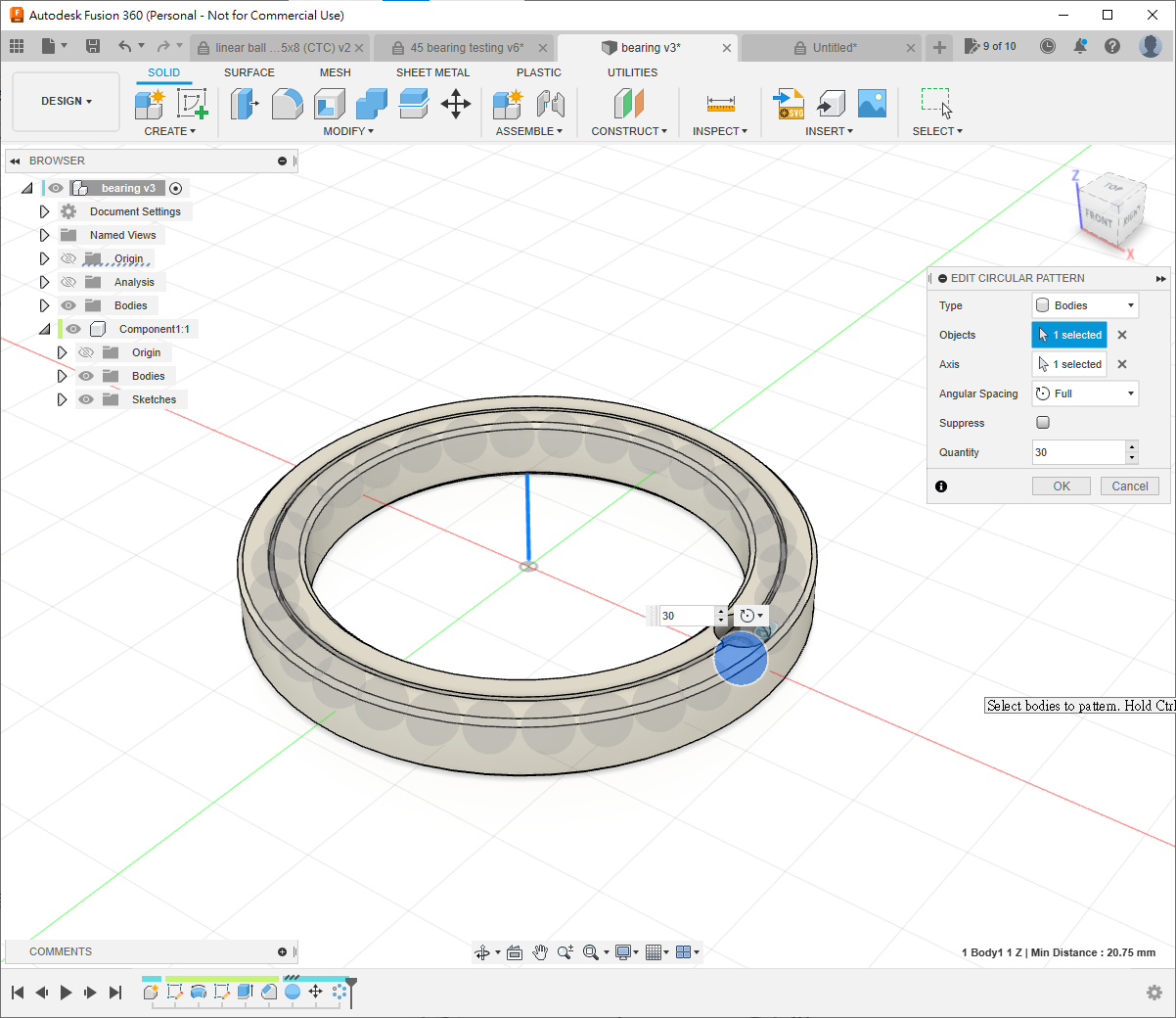Screen dimensions: 1176x1018
Task: Click the timeline play button
Action: click(66, 993)
